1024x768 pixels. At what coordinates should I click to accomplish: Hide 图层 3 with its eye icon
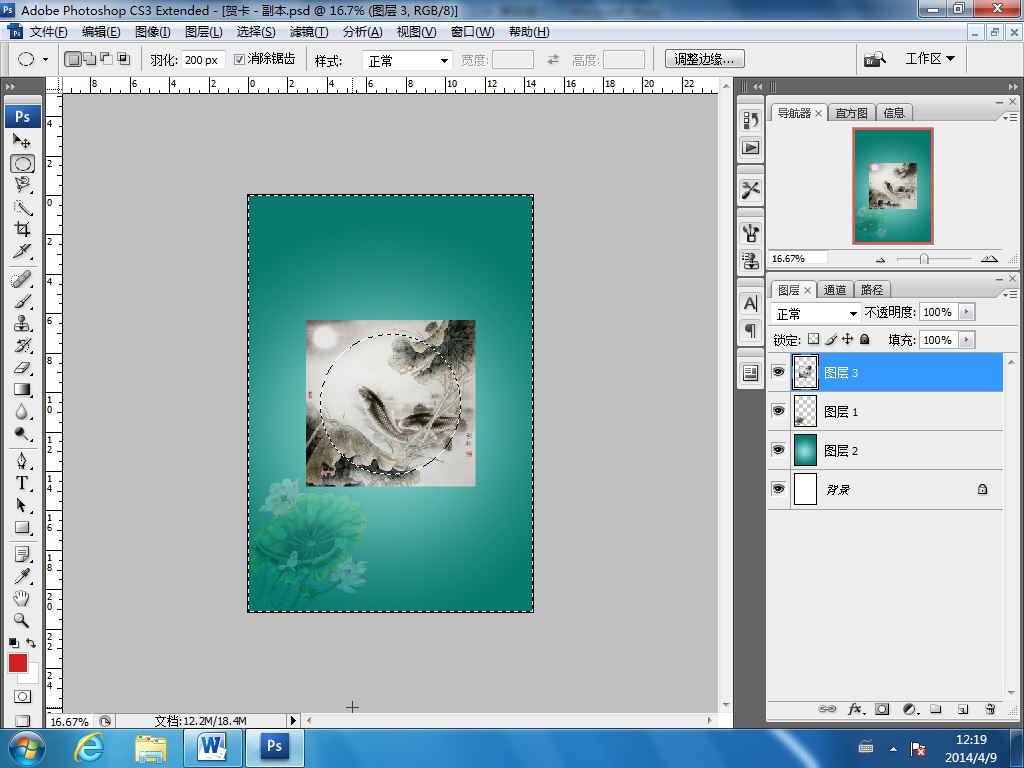[778, 372]
